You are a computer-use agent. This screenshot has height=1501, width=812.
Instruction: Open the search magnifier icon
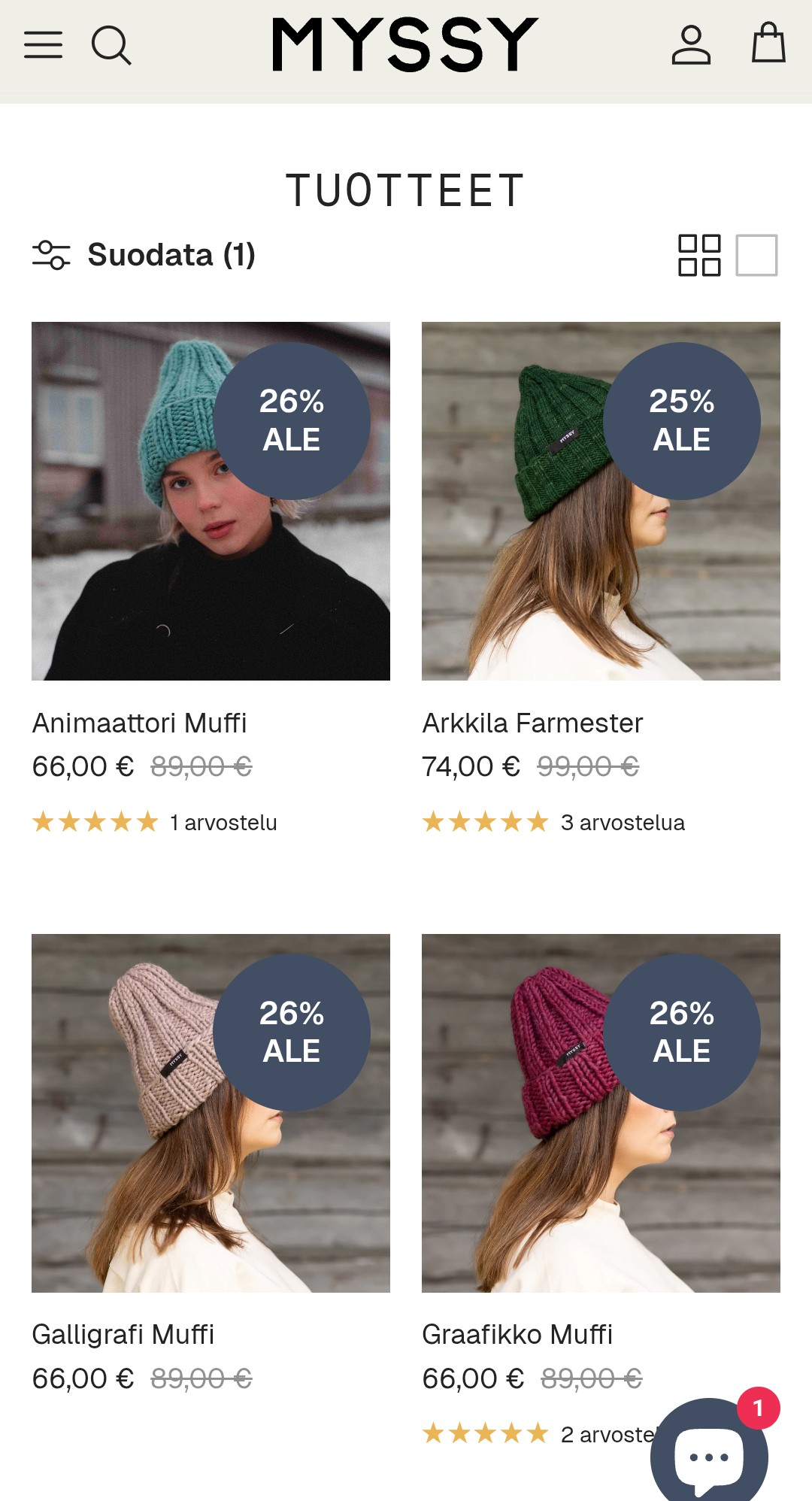[111, 46]
